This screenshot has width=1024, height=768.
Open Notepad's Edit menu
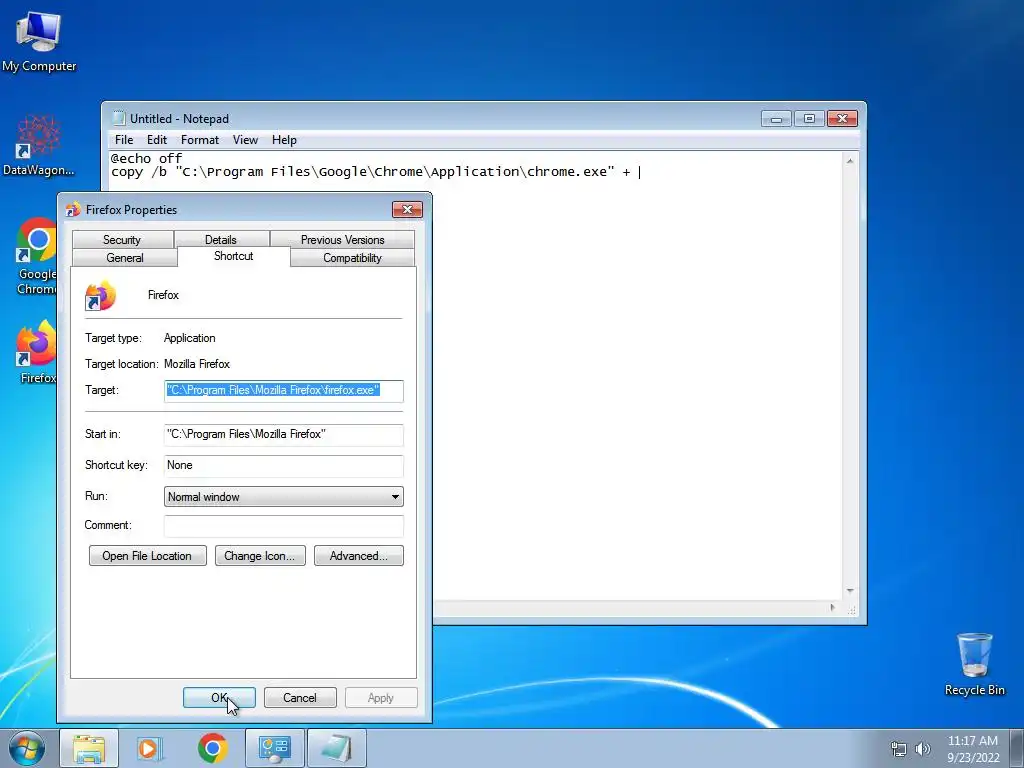(157, 140)
